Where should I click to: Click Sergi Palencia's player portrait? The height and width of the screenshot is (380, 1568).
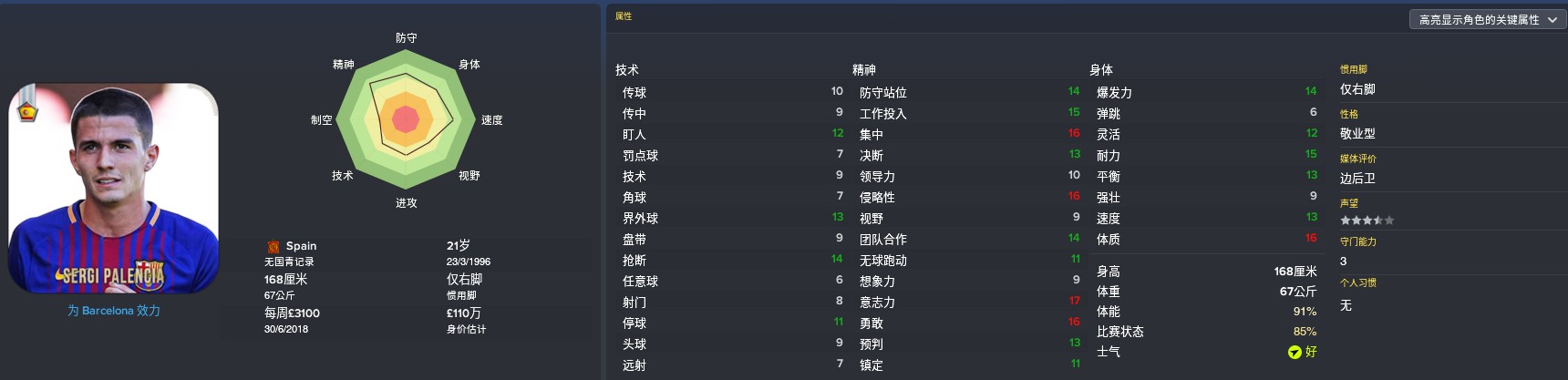pos(114,189)
